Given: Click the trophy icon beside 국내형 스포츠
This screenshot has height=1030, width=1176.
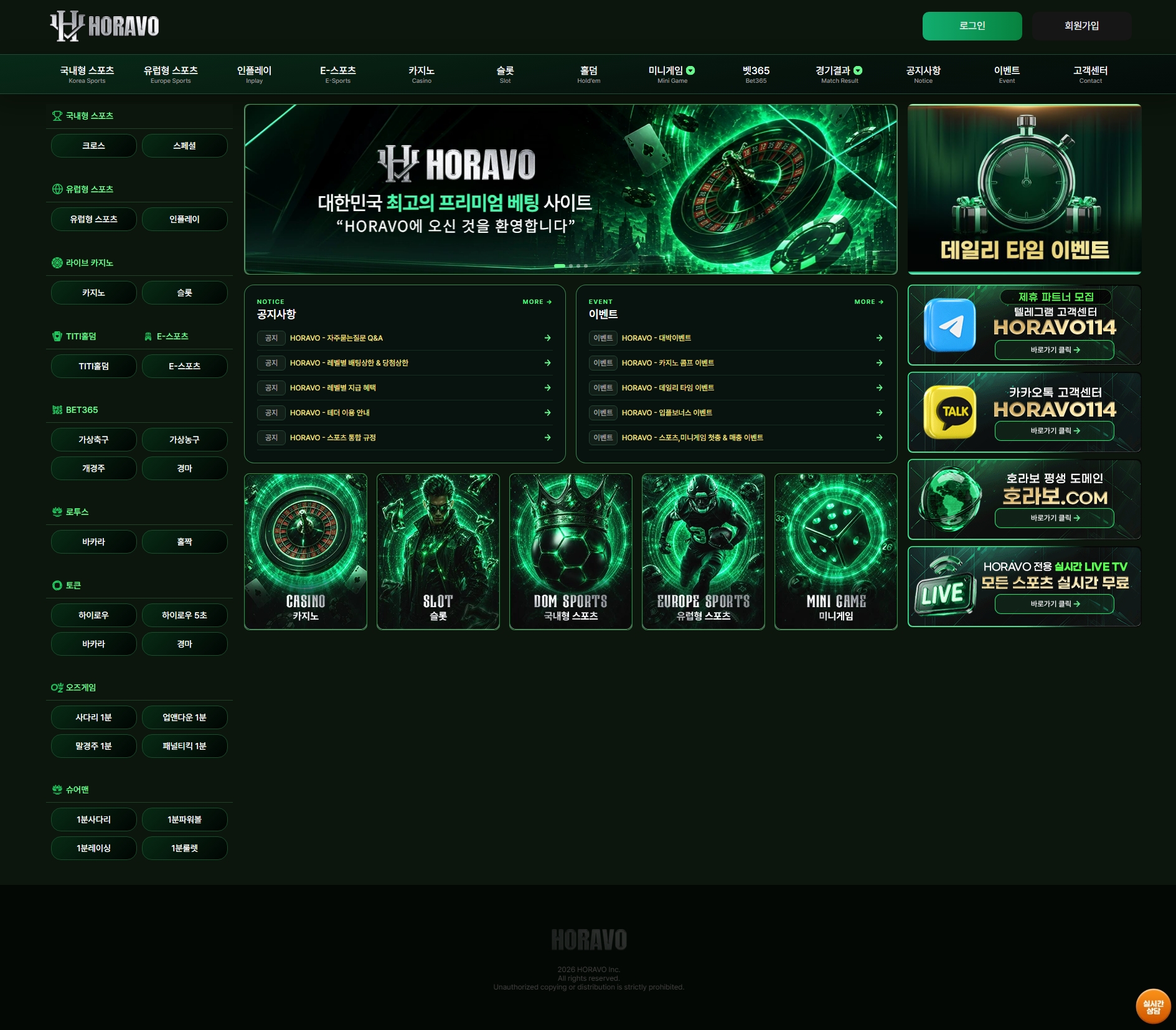Looking at the screenshot, I should (x=57, y=116).
